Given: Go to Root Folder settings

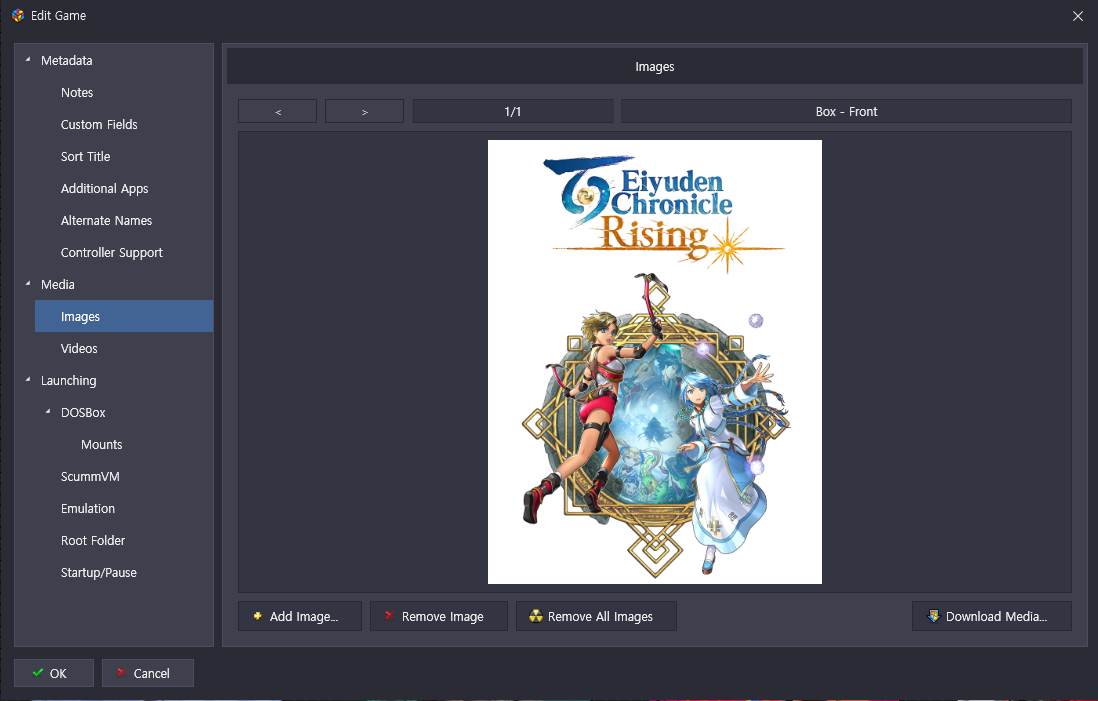Looking at the screenshot, I should click(x=93, y=541).
